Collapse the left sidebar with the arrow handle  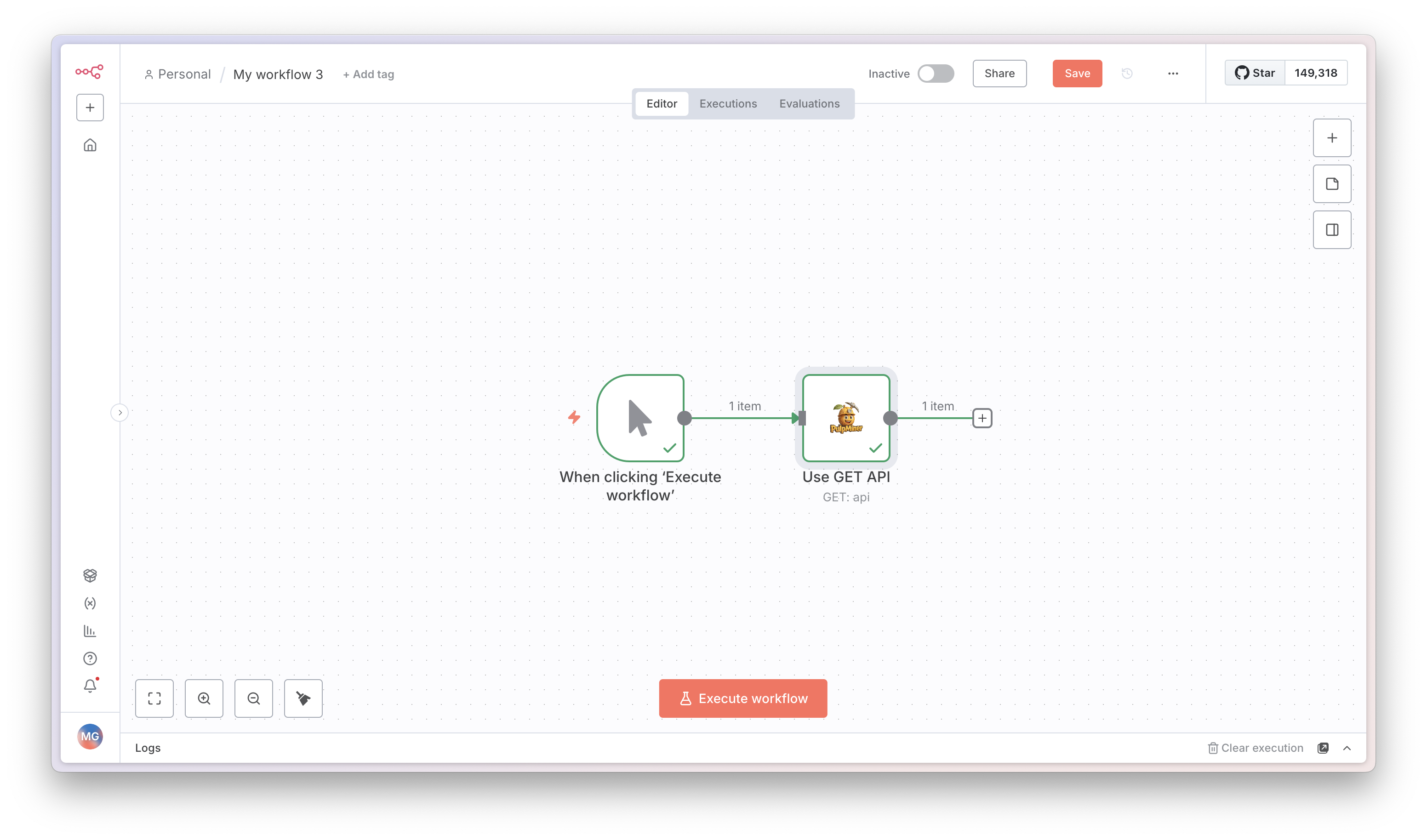coord(120,412)
